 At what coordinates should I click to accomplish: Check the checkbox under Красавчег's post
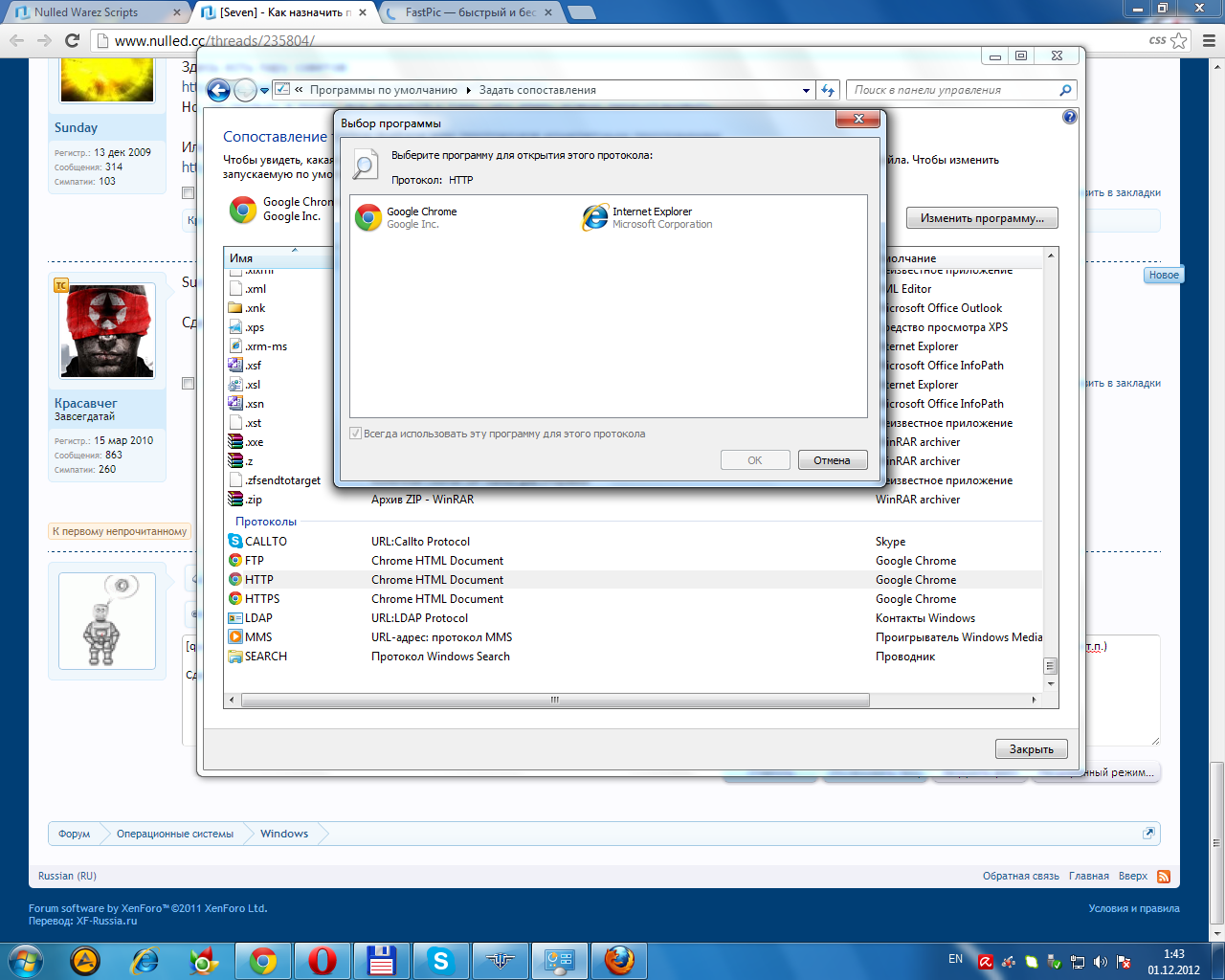(x=188, y=384)
